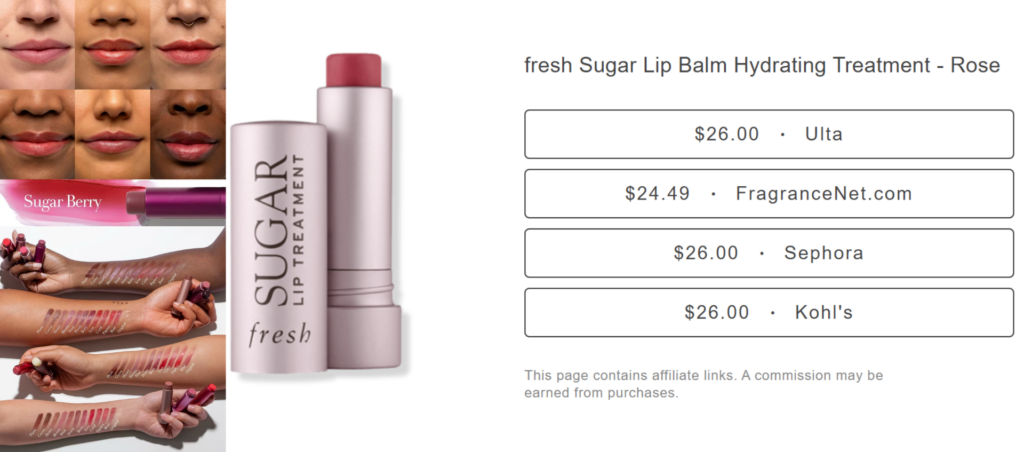Click the product title ending in Rose
Viewport: 1024px width, 452px height.
coord(761,66)
